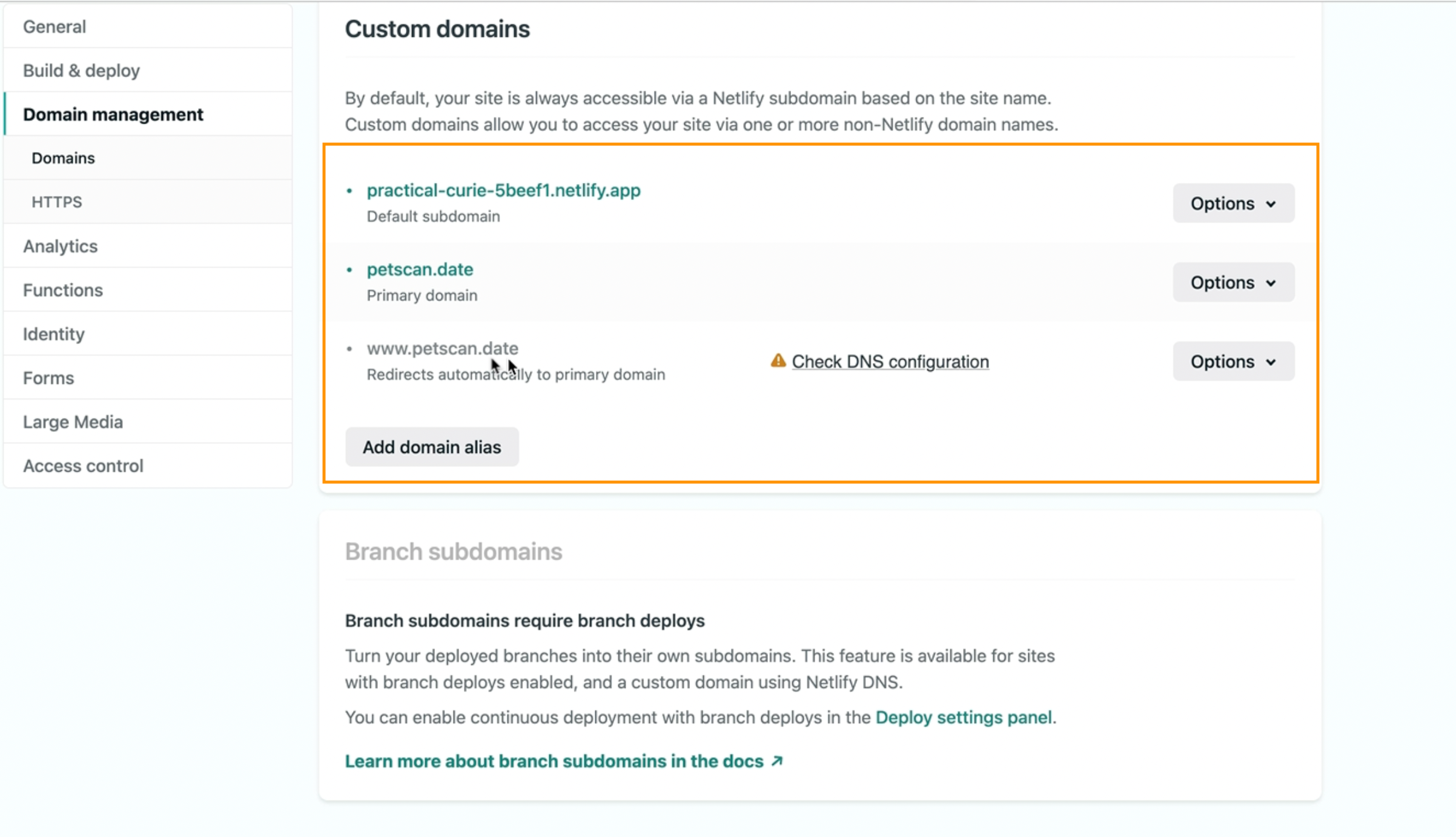Navigate to General settings section
Image resolution: width=1456 pixels, height=837 pixels.
(54, 27)
